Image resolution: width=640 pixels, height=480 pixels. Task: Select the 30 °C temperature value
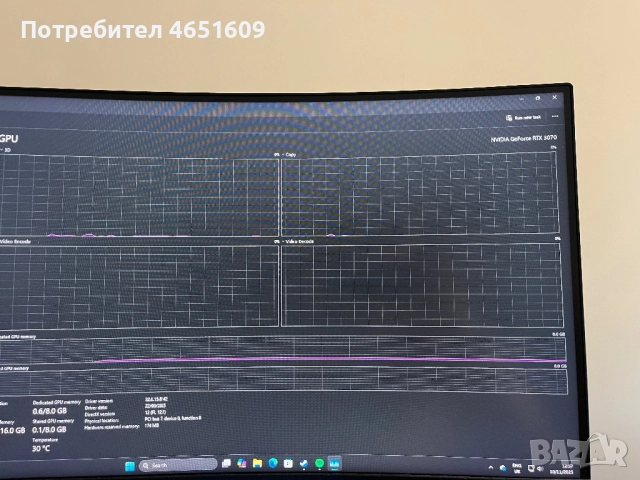pyautogui.click(x=41, y=448)
